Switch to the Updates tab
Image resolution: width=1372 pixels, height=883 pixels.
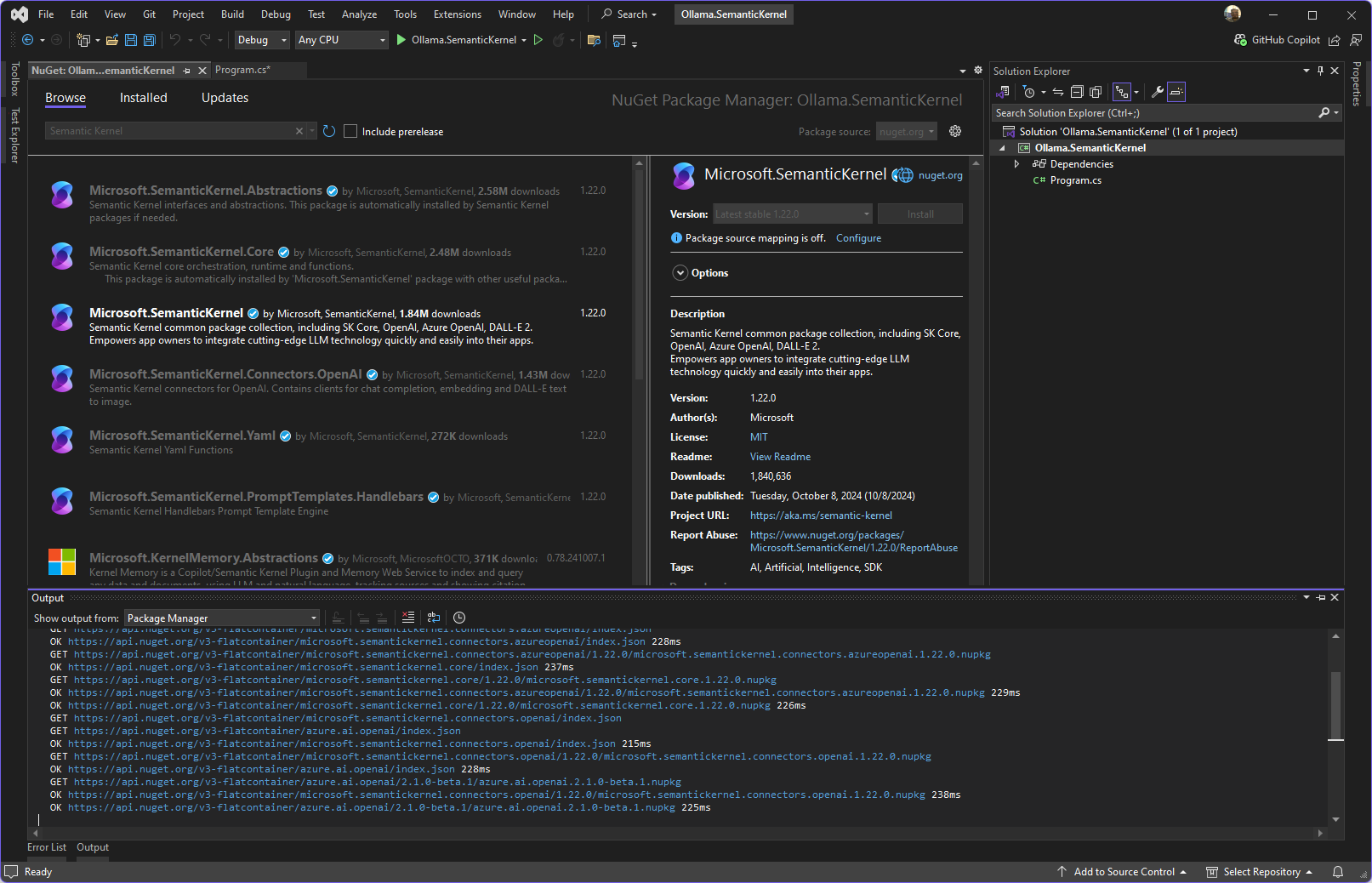coord(225,98)
